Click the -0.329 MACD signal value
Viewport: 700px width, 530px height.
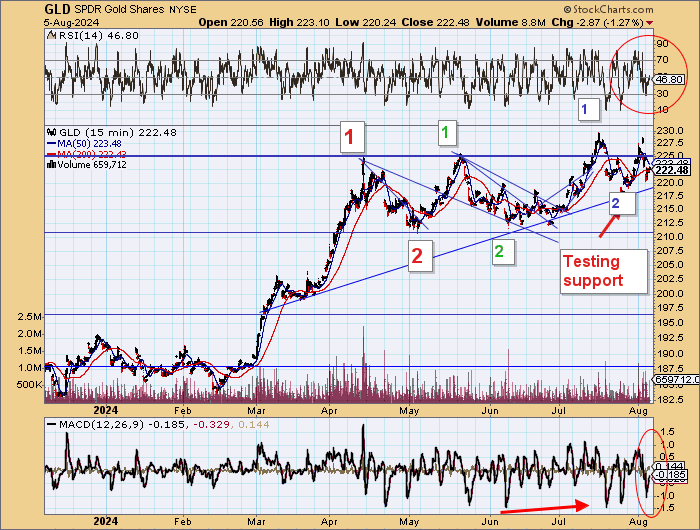tap(210, 425)
